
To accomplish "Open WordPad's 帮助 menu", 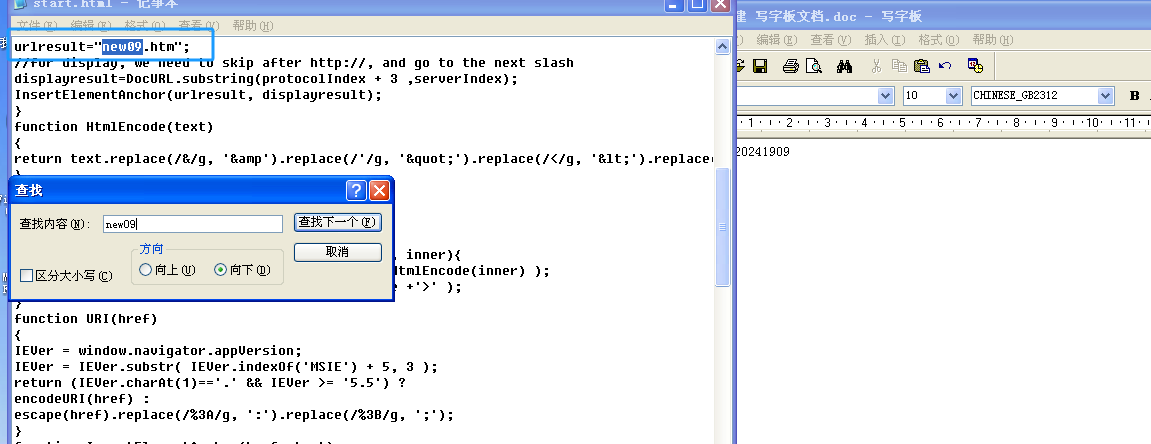I will (x=992, y=40).
